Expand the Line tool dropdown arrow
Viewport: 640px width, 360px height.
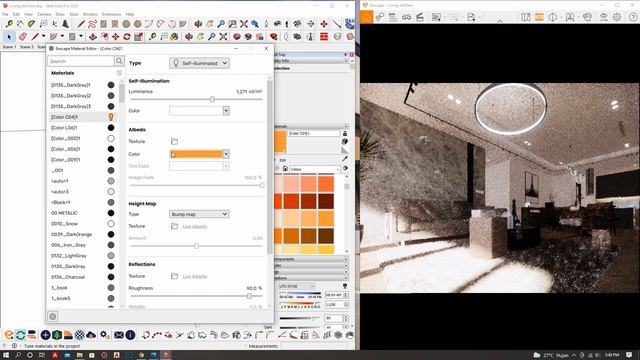(43, 37)
